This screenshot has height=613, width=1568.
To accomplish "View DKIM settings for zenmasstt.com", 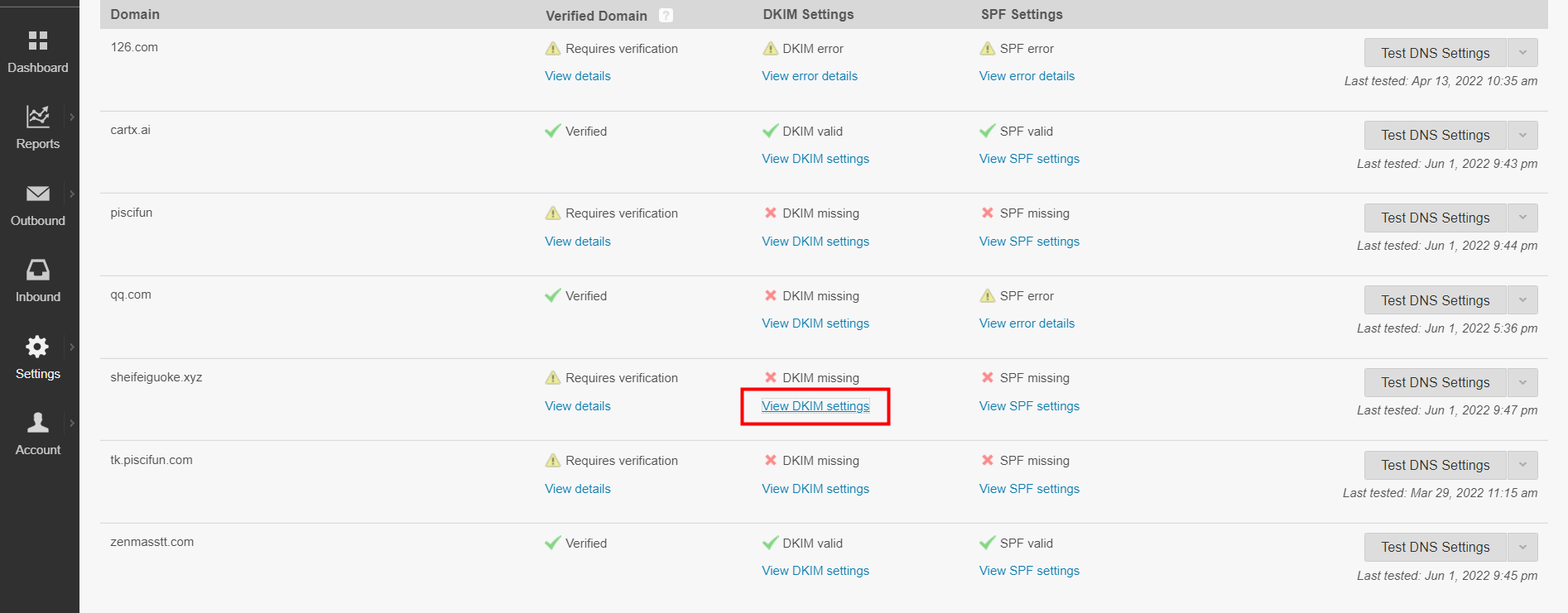I will (815, 571).
